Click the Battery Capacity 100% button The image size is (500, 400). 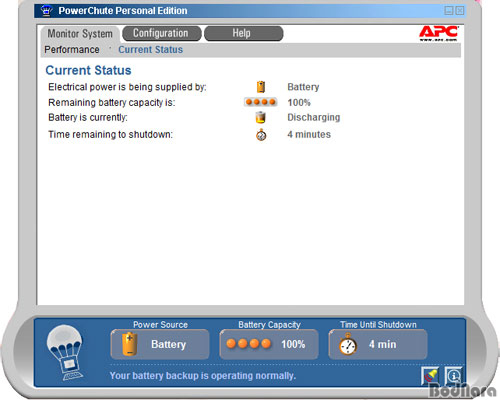click(269, 344)
